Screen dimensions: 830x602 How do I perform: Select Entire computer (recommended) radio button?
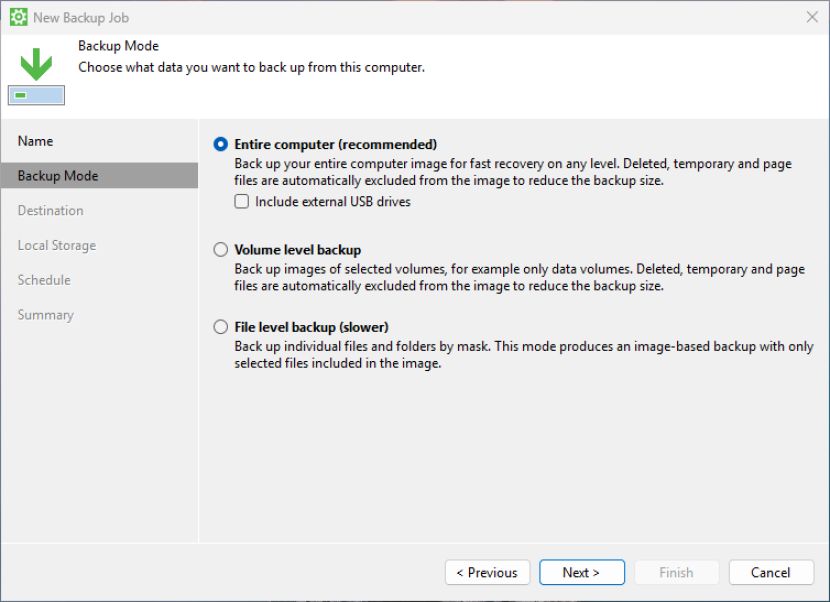coord(221,144)
